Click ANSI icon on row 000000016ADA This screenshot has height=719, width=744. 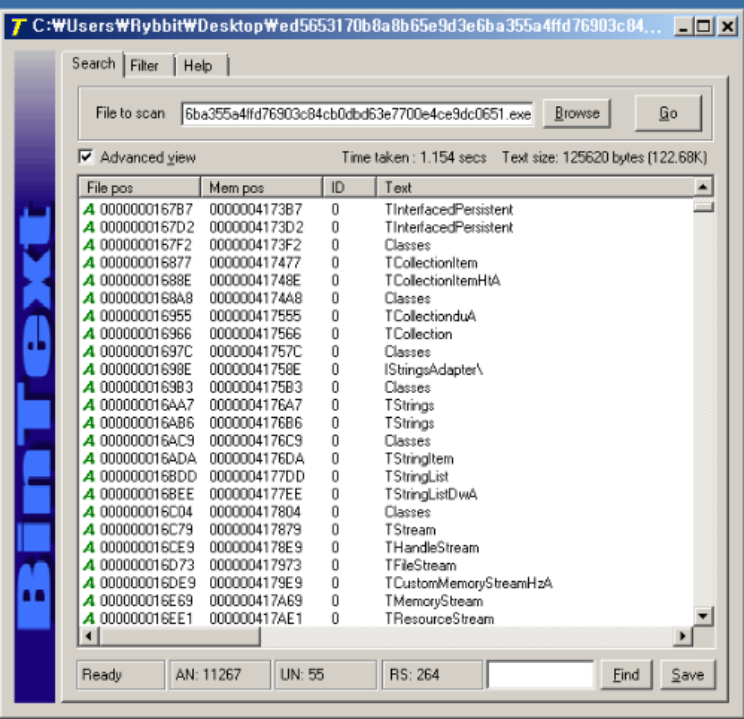point(89,458)
